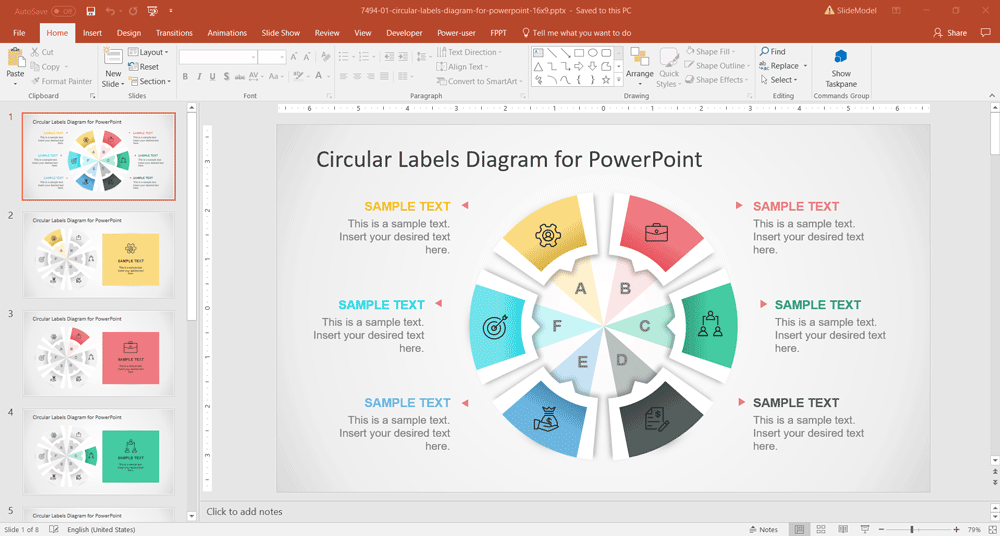Screen dimensions: 1000x536
Task: Click spell check icon in status bar
Action: (54, 530)
